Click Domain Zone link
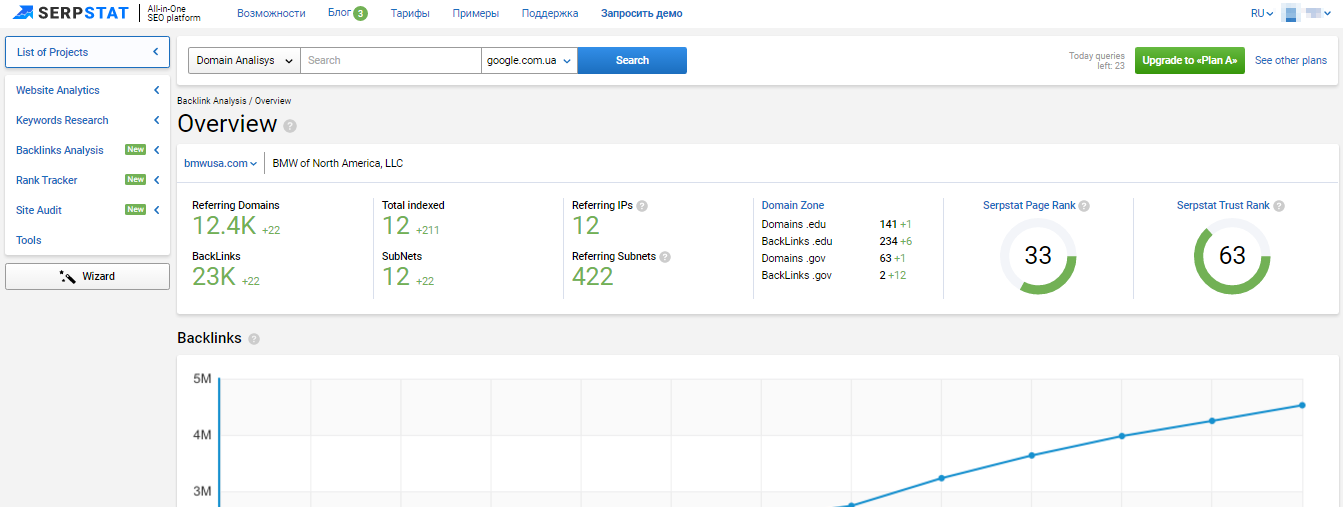Viewport: 1343px width, 507px height. pyautogui.click(x=793, y=205)
